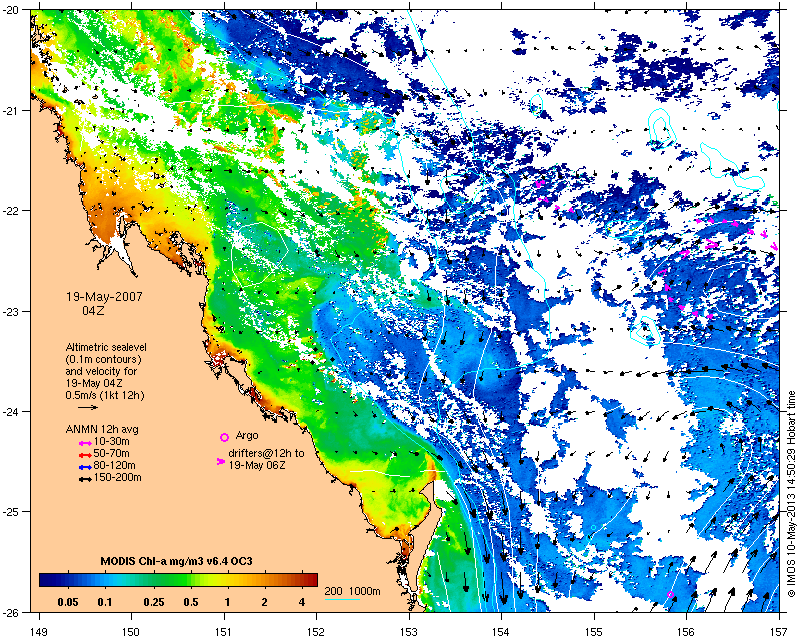Click the '200 1000m' isobath label
Image resolution: width=800 pixels, height=640 pixels.
[353, 591]
